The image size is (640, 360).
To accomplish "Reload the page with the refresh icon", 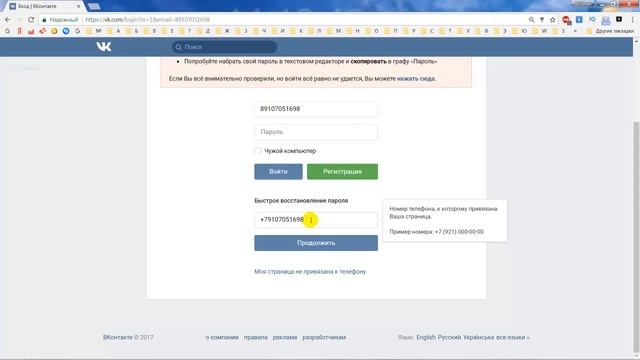I will [x=31, y=20].
